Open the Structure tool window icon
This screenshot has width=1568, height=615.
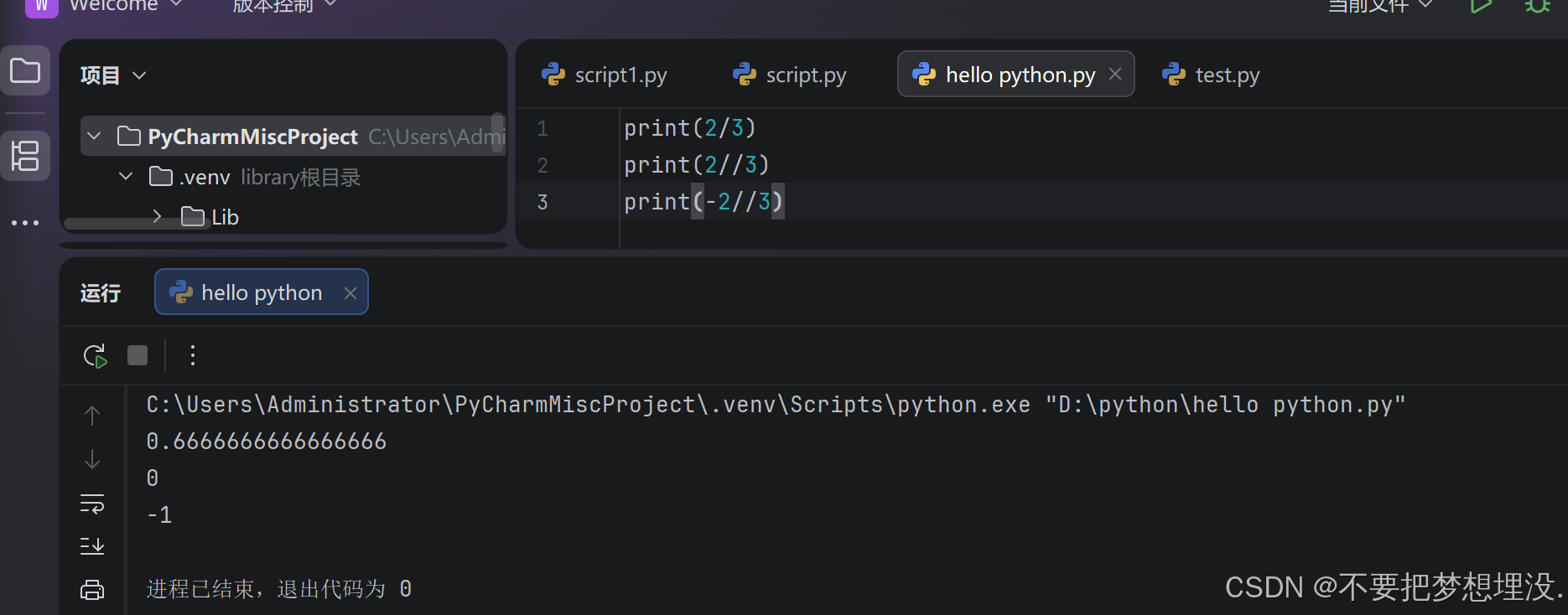[x=25, y=156]
